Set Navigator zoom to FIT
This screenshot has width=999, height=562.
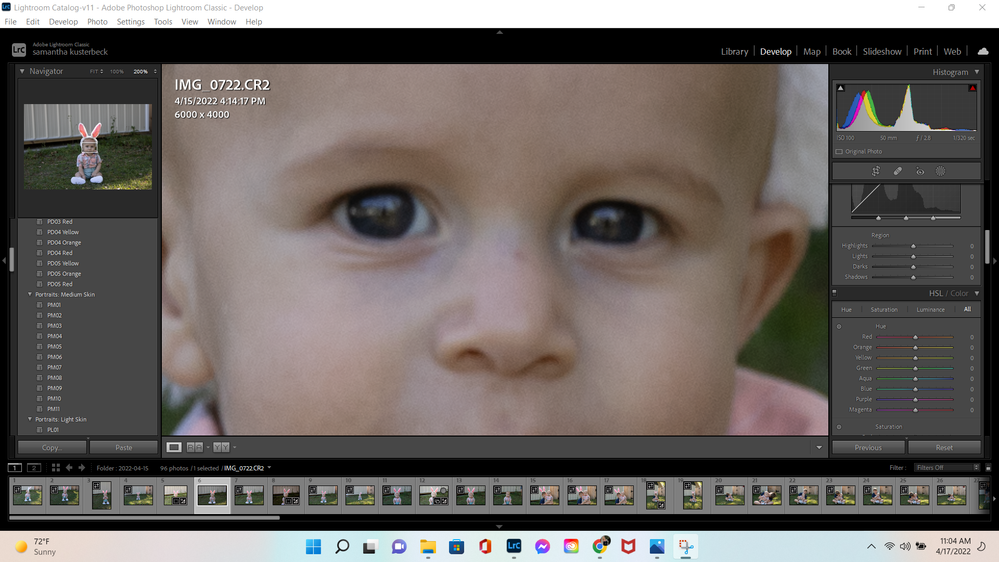[94, 71]
